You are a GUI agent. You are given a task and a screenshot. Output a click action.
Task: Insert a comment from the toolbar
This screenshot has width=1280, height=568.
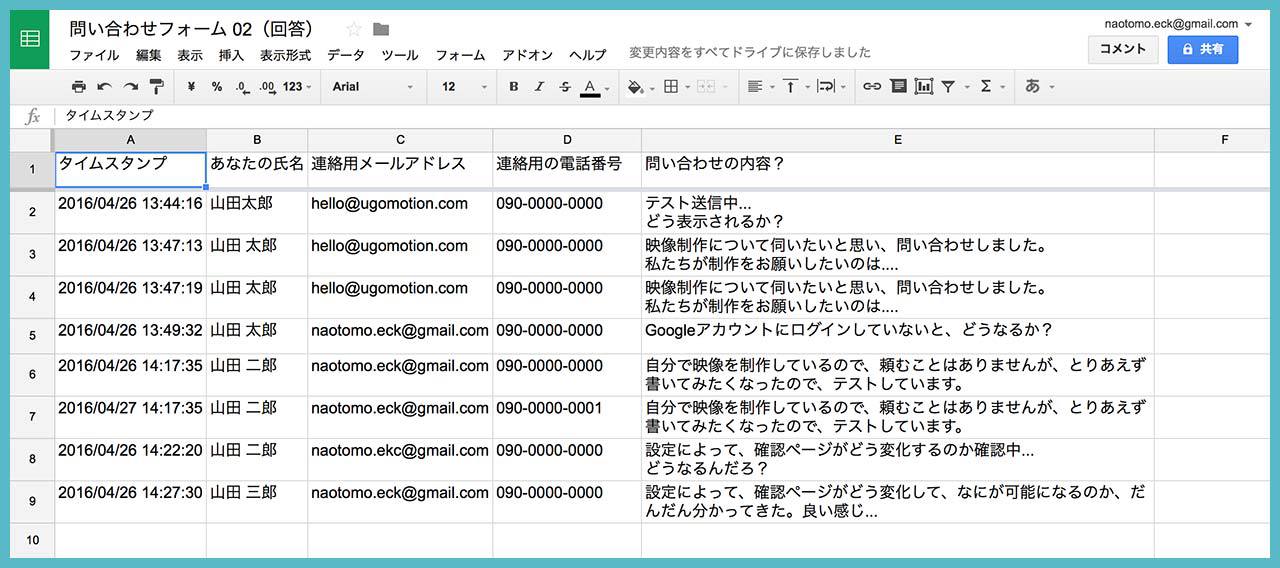pos(898,87)
